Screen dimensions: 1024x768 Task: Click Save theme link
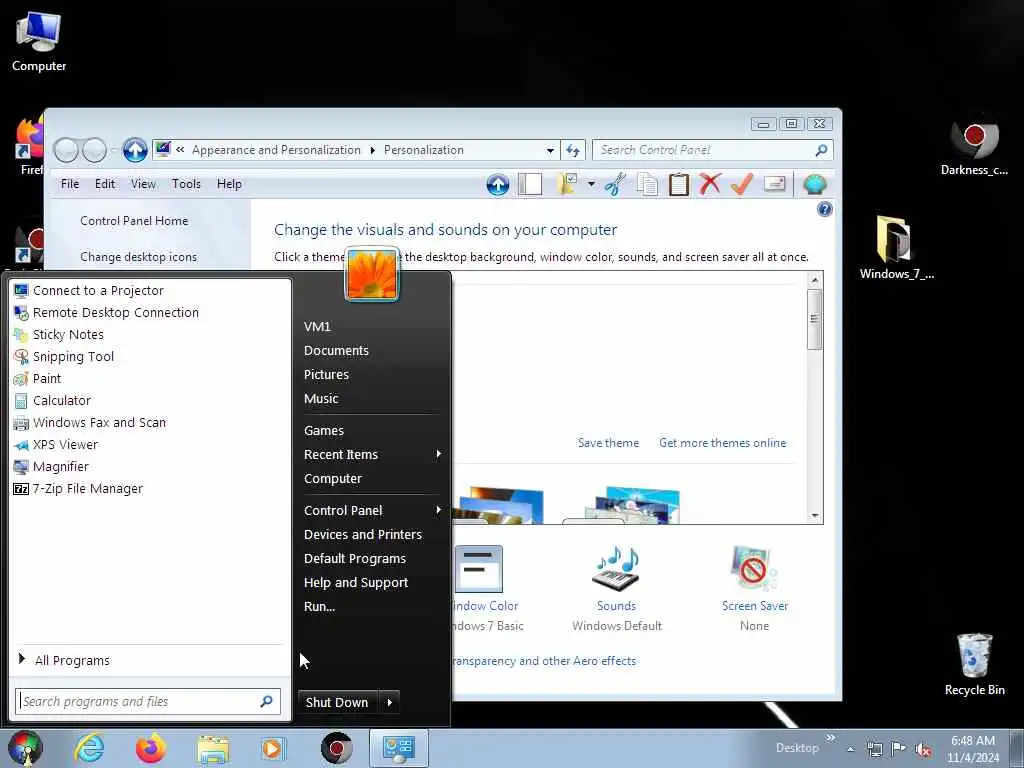pos(608,443)
